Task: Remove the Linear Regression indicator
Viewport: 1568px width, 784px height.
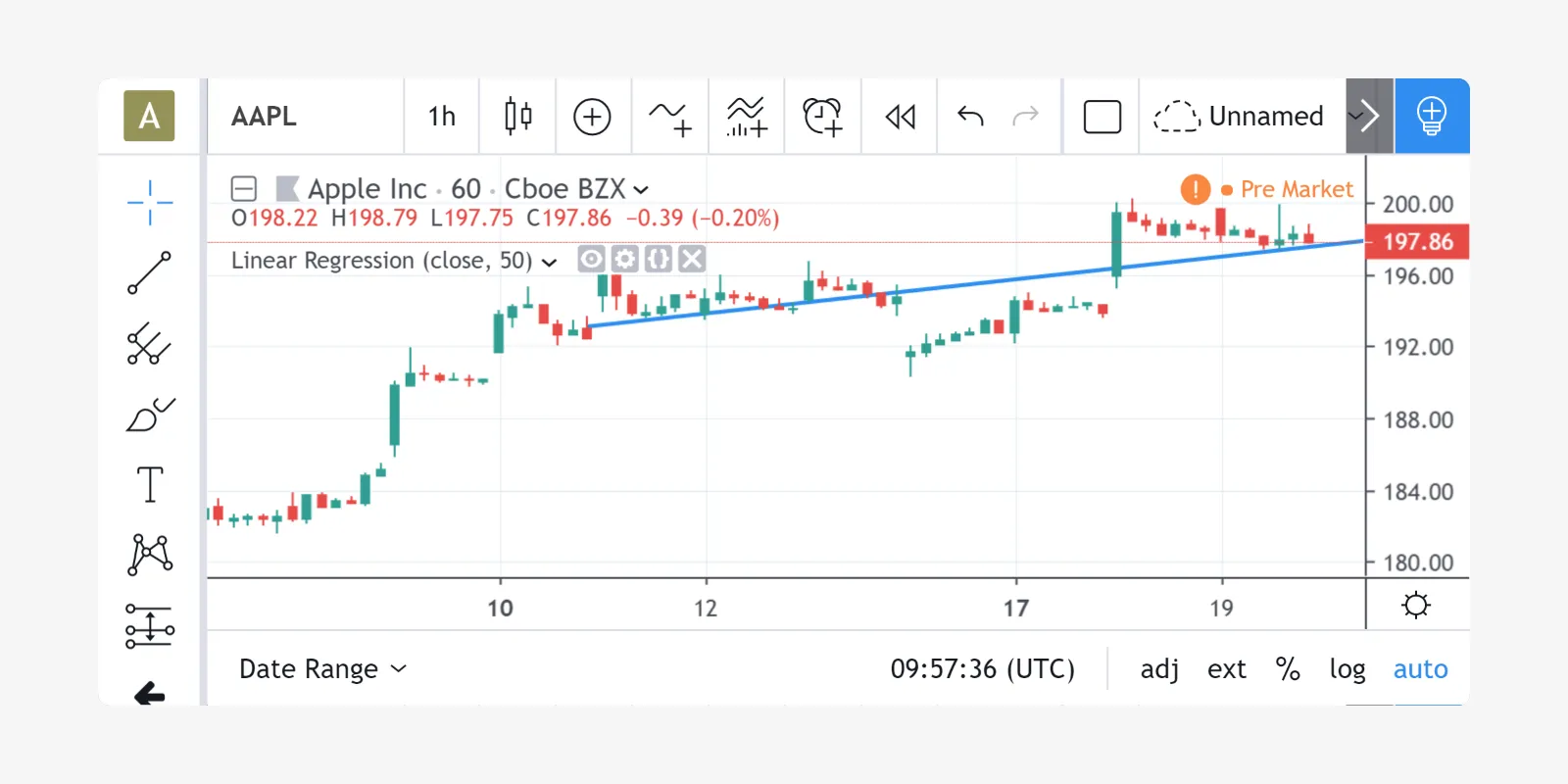Action: click(692, 259)
